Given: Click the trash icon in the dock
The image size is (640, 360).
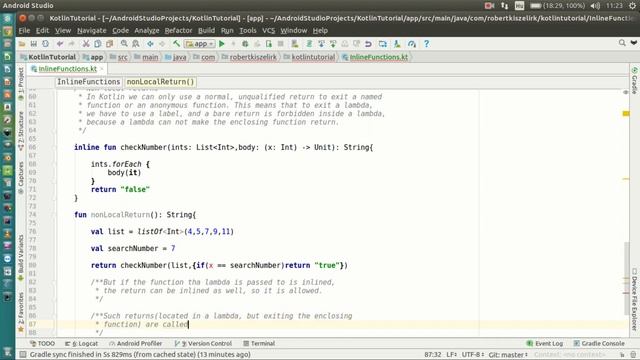Looking at the screenshot, I should click(x=7, y=352).
